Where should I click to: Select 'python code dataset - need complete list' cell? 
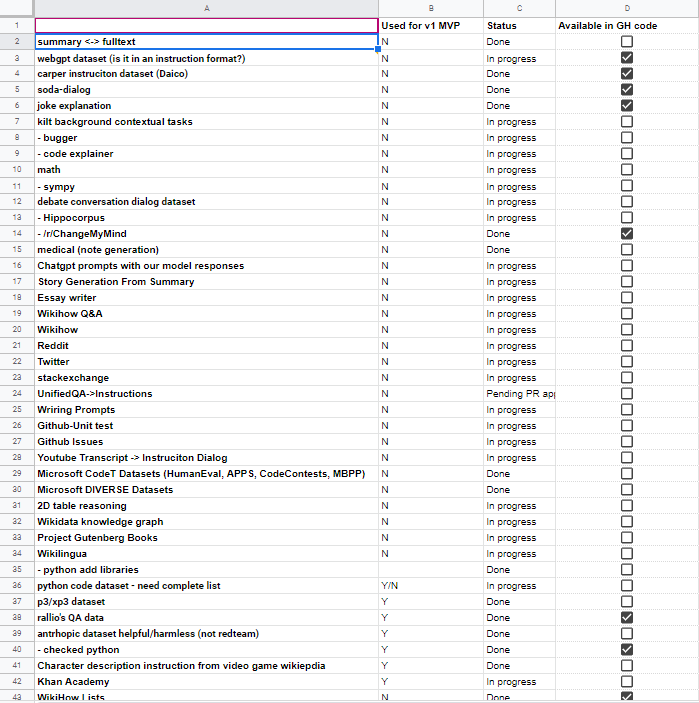(206, 586)
